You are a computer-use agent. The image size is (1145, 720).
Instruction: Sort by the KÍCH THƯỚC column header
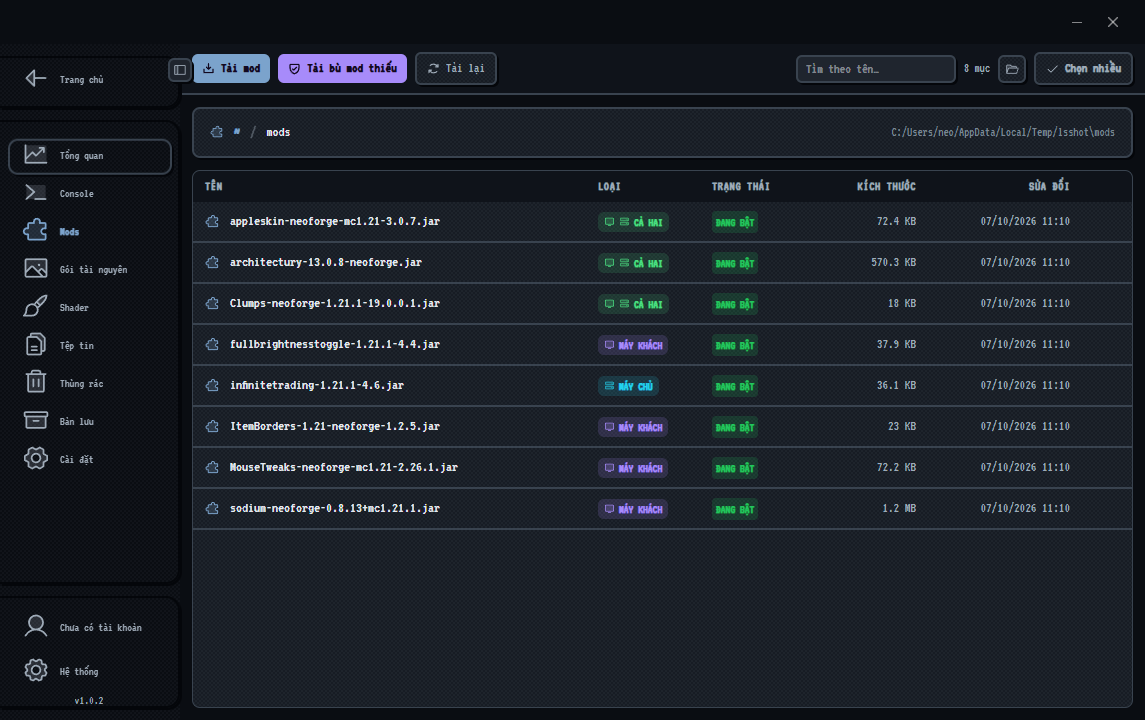[886, 186]
